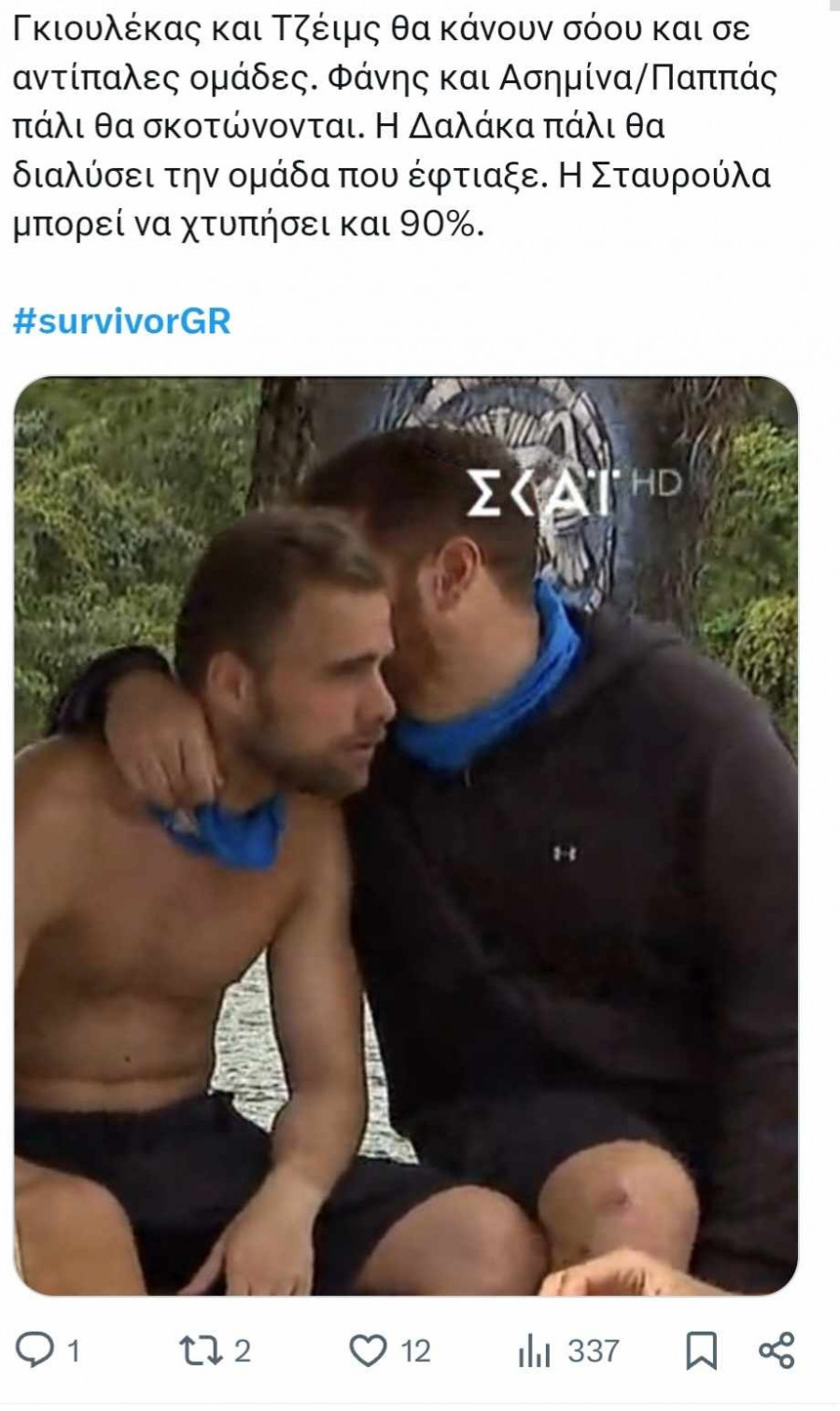Click the Under Armour logo on the black hoodie
The height and width of the screenshot is (1411, 840).
564,852
